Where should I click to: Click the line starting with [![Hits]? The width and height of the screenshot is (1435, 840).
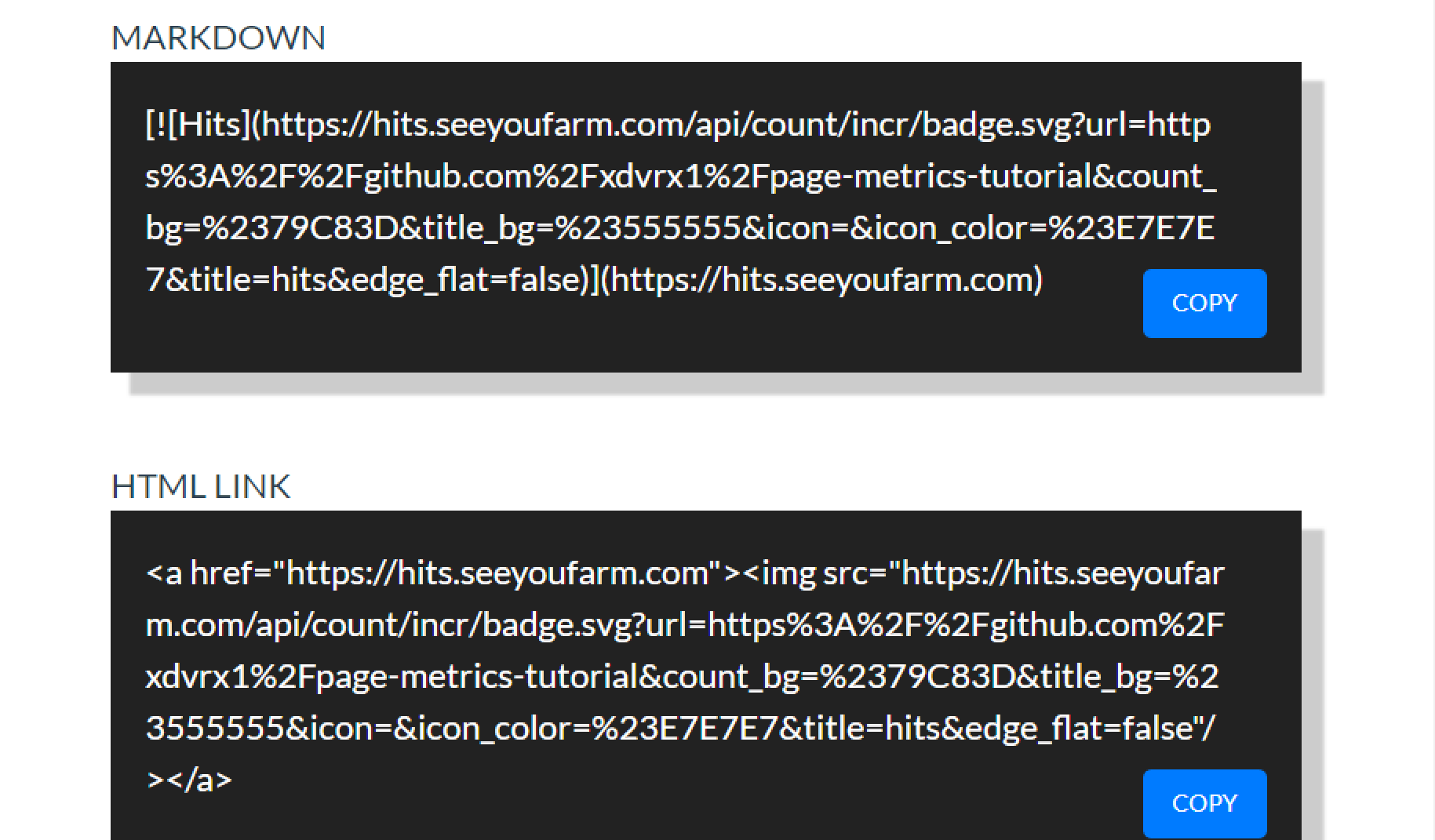point(678,125)
